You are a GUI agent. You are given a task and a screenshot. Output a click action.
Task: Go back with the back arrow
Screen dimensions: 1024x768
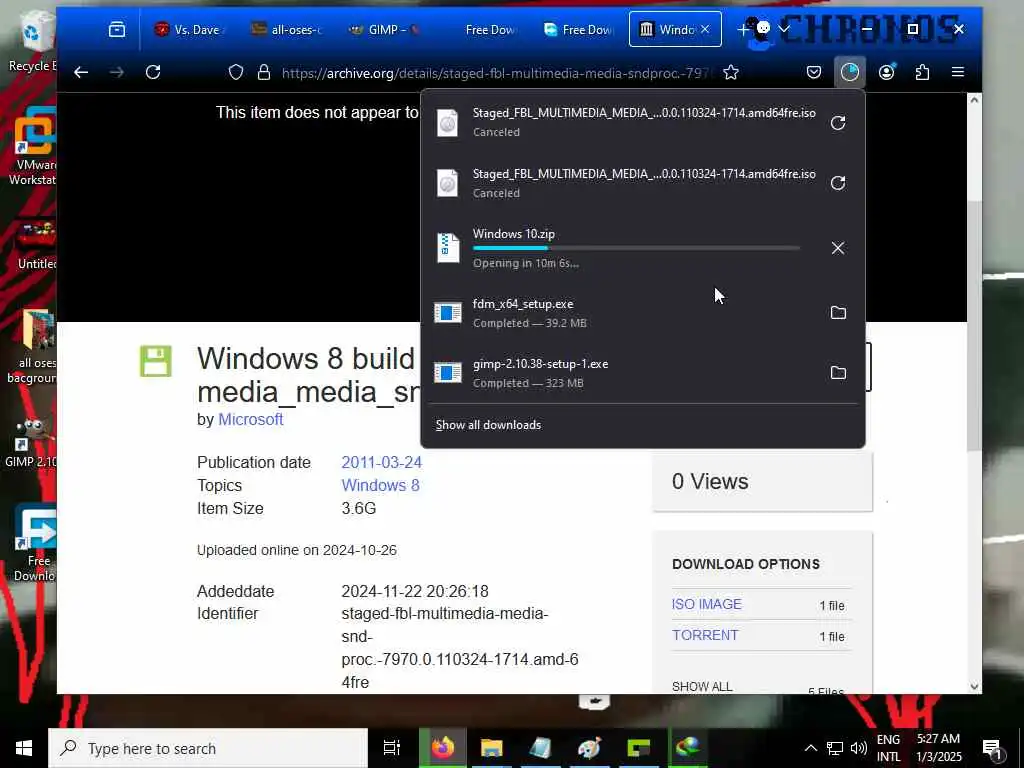click(x=81, y=72)
